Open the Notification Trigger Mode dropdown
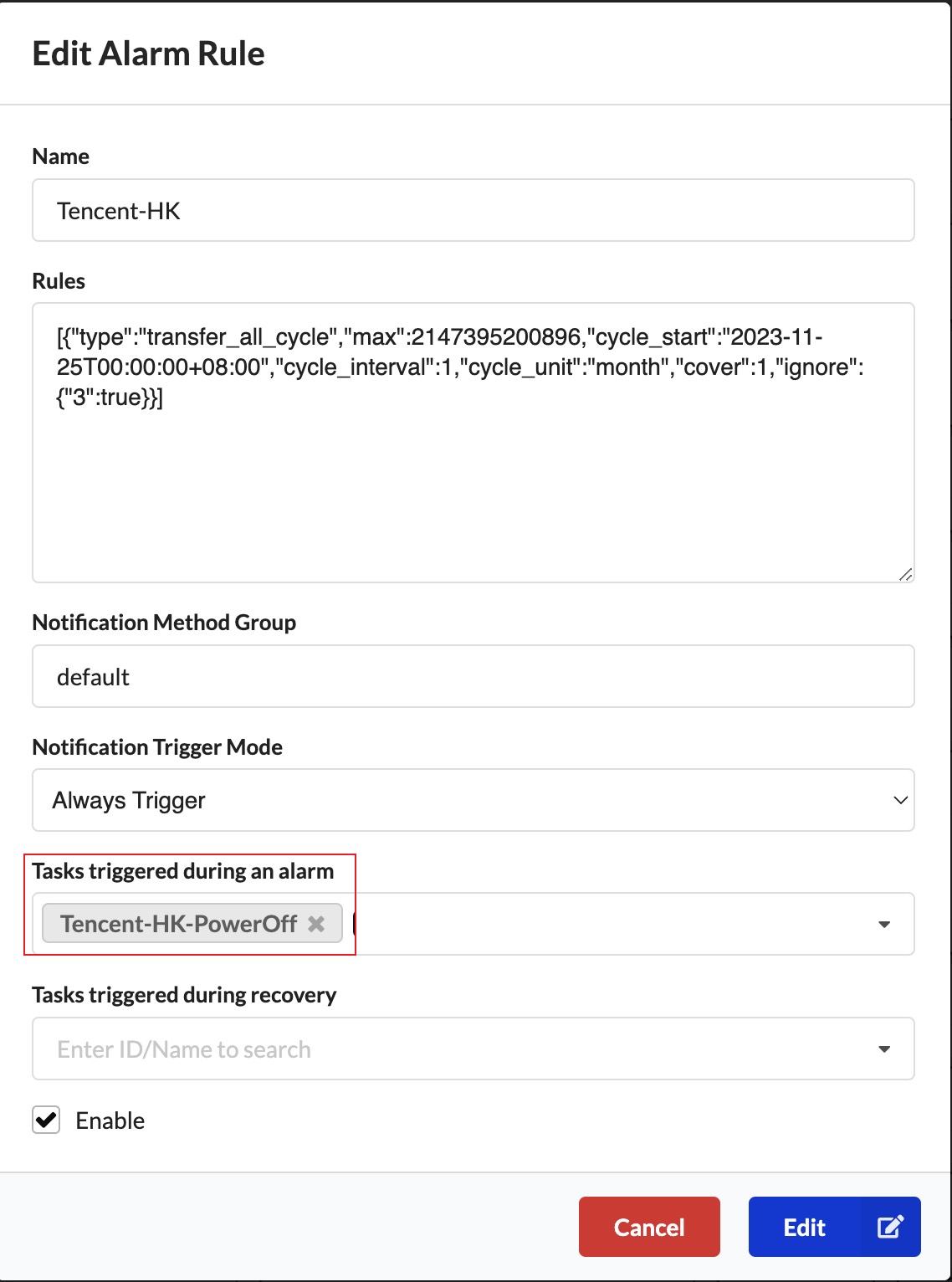Viewport: 952px width, 1282px height. pyautogui.click(x=473, y=800)
